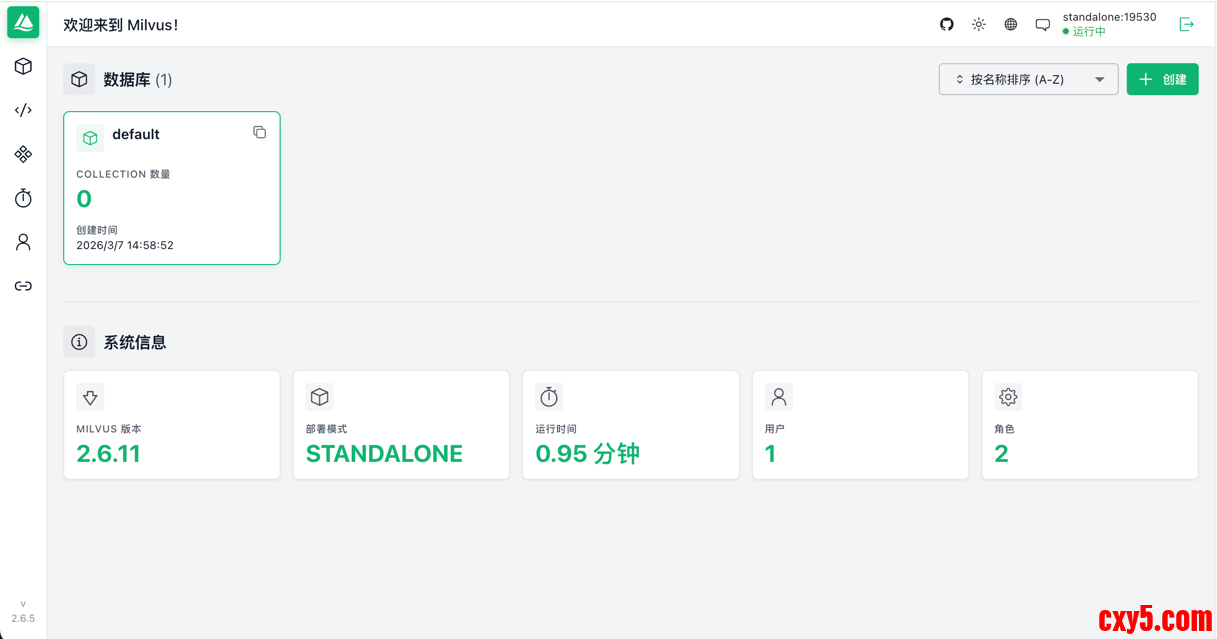Open the system view diamond-grid sidebar icon
Image resolution: width=1217 pixels, height=639 pixels.
pyautogui.click(x=23, y=154)
